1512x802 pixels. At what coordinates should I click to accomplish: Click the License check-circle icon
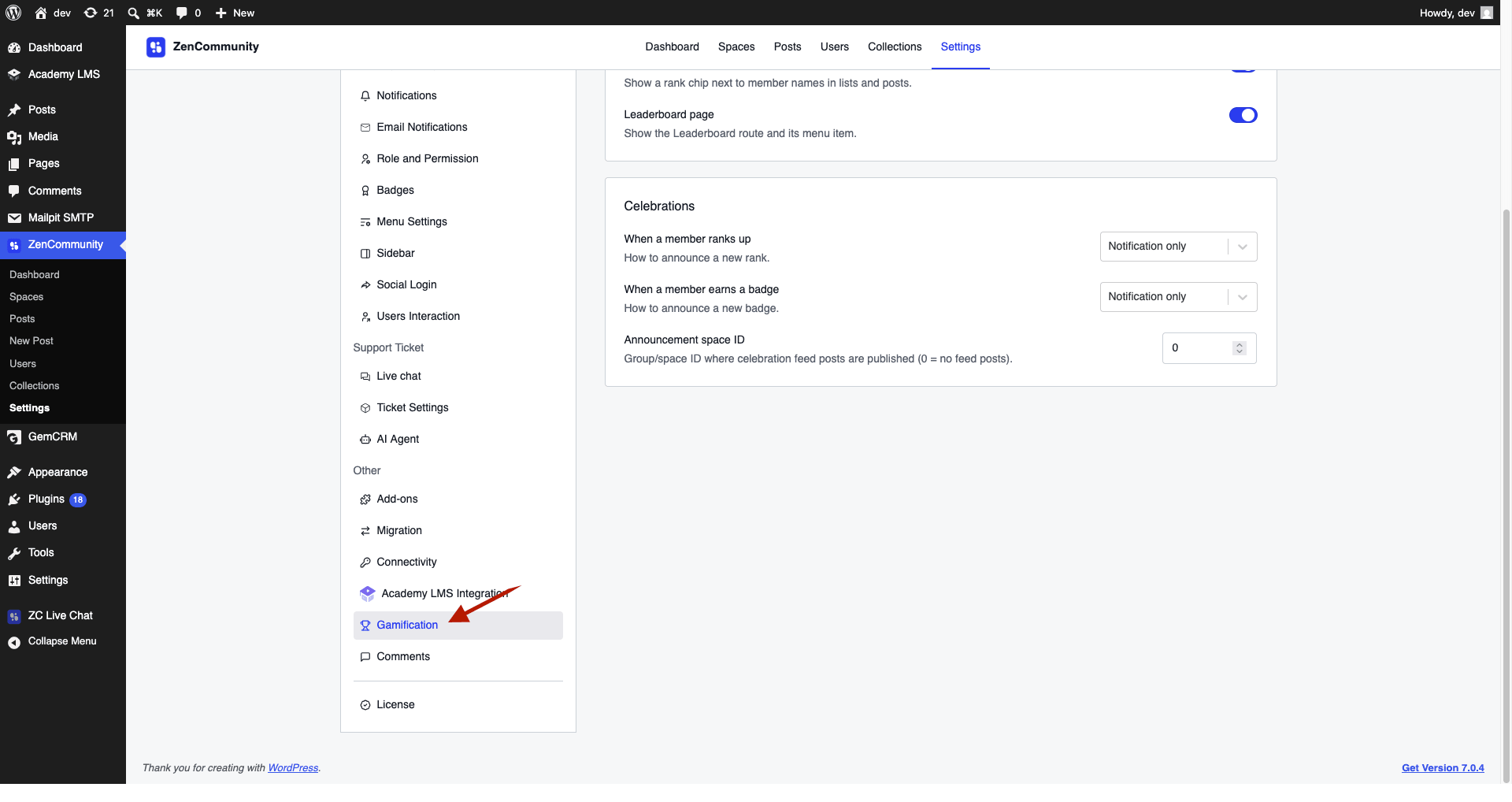tap(365, 705)
